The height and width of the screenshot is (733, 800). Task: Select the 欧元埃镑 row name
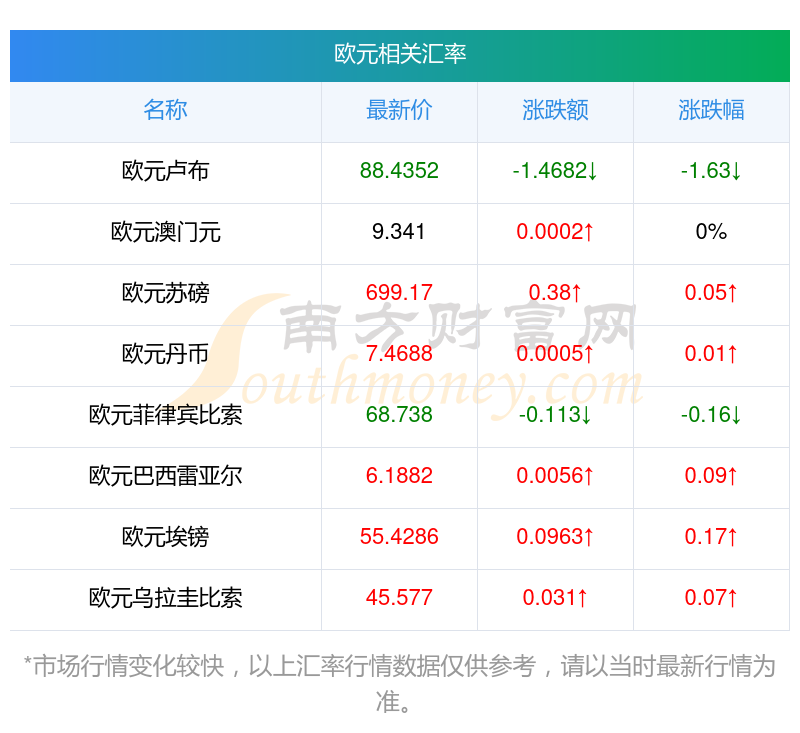(x=165, y=537)
